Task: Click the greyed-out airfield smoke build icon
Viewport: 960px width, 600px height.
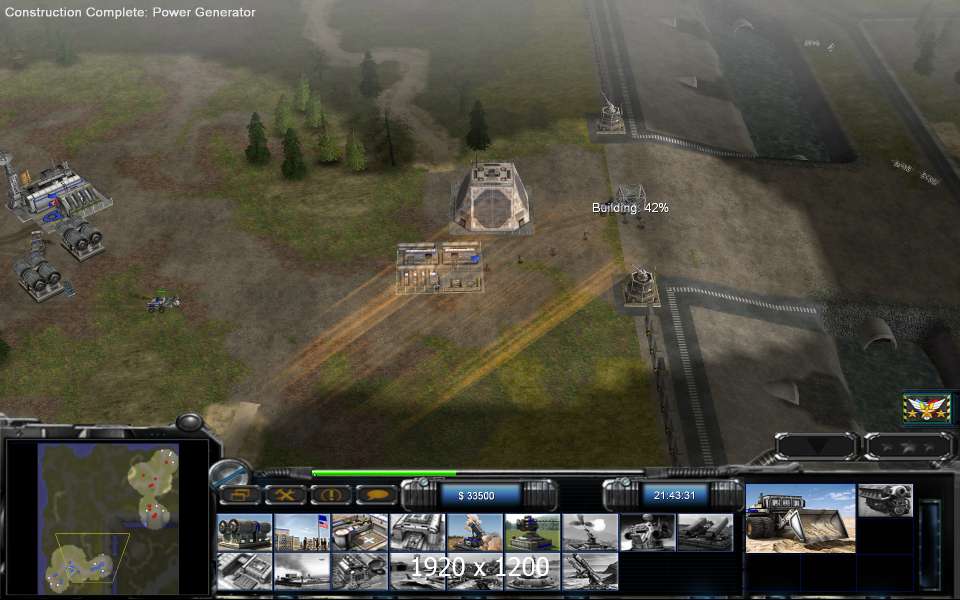Action: pos(301,571)
